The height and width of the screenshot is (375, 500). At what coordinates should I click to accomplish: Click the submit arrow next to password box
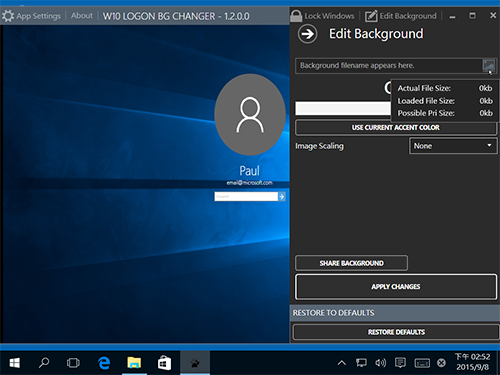click(x=282, y=196)
